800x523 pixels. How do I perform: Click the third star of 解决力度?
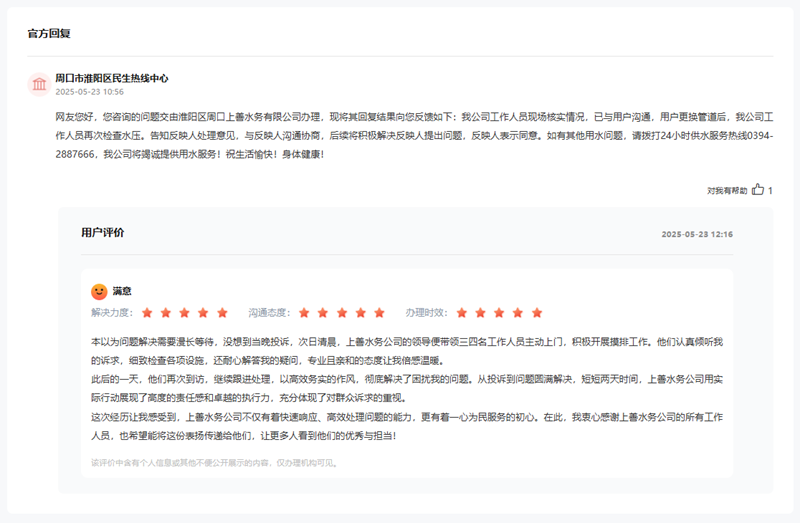click(184, 312)
